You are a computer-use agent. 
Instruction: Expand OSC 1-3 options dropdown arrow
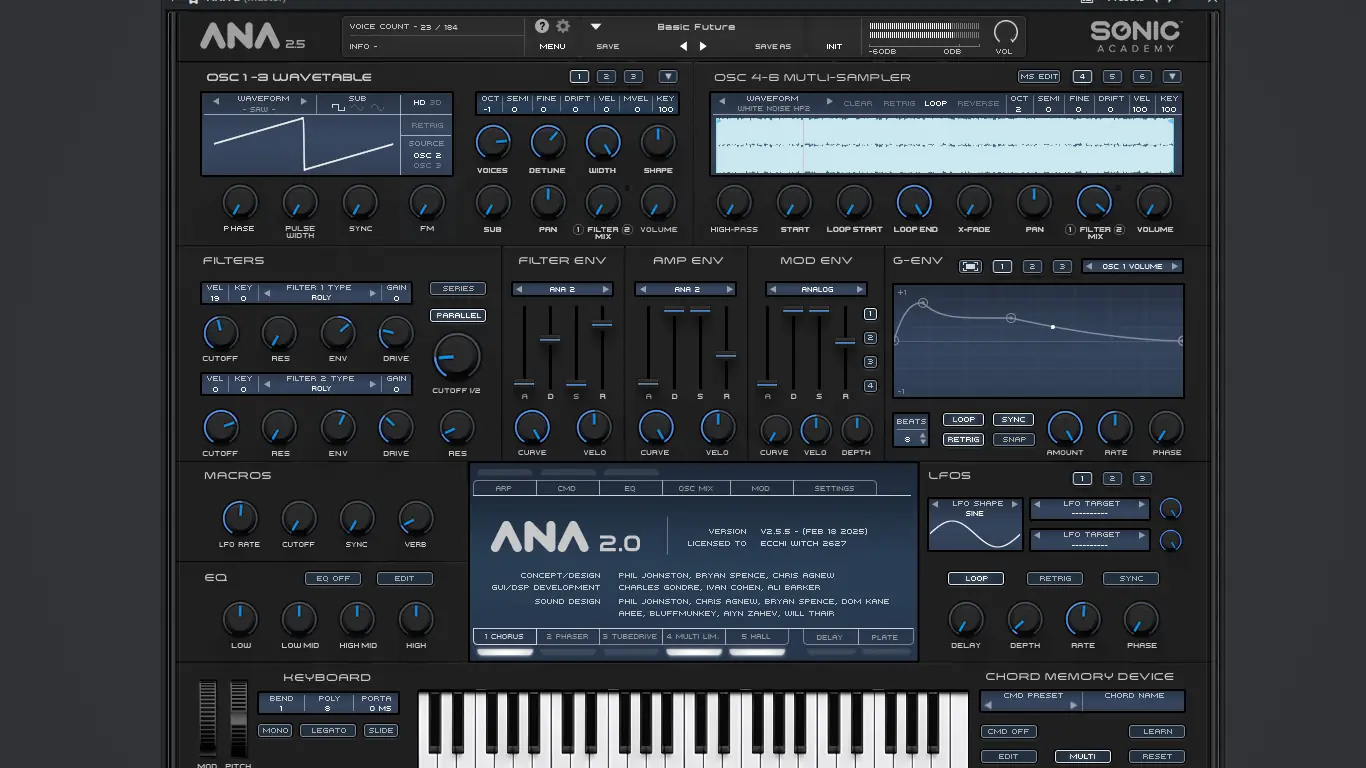coord(668,76)
